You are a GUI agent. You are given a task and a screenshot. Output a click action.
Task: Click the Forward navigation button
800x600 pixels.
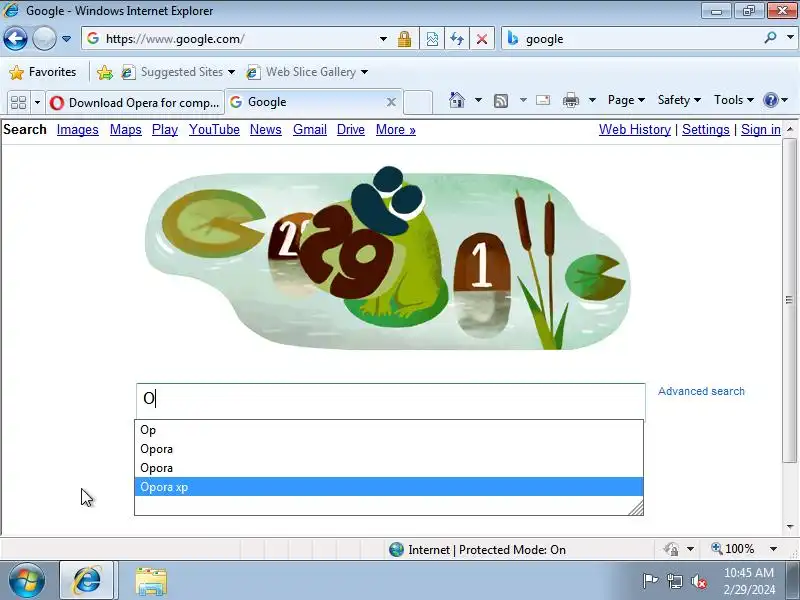pyautogui.click(x=44, y=38)
